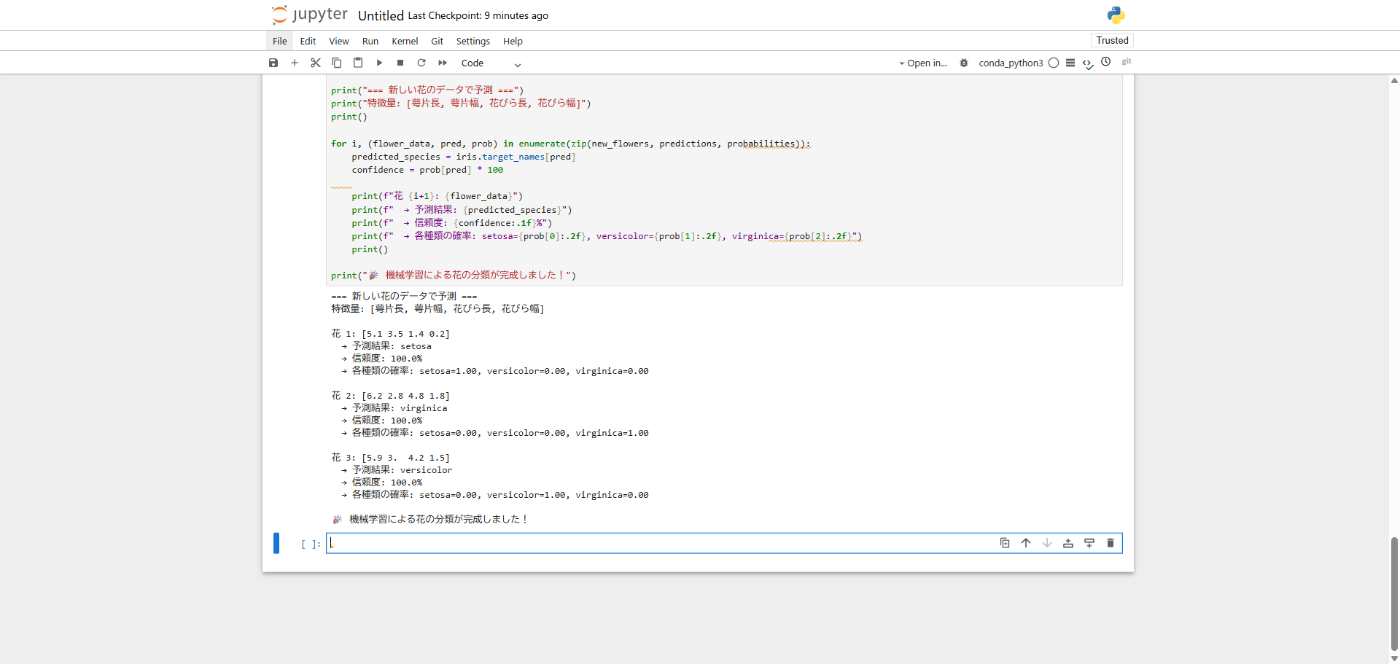Click the empty cell's [ ]: prompt
Image resolution: width=1400 pixels, height=664 pixels.
tap(311, 544)
